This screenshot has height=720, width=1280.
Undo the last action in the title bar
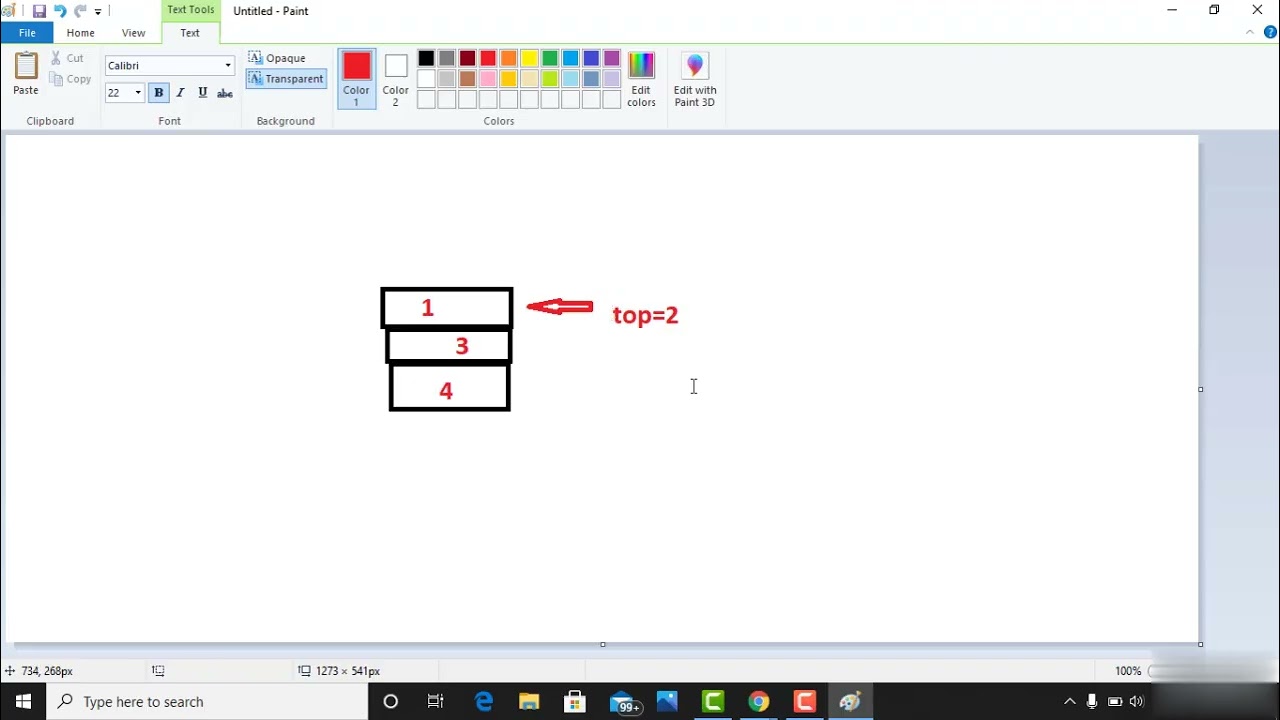59,11
